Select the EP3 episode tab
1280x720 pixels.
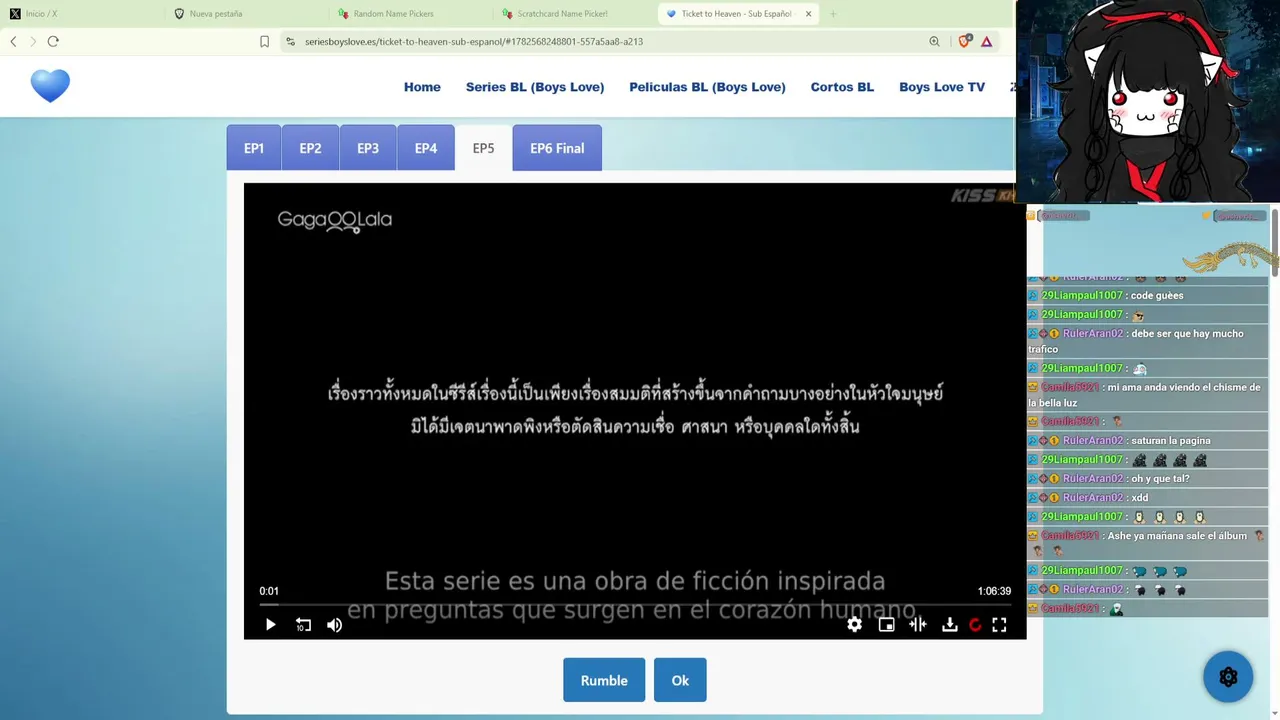(368, 148)
